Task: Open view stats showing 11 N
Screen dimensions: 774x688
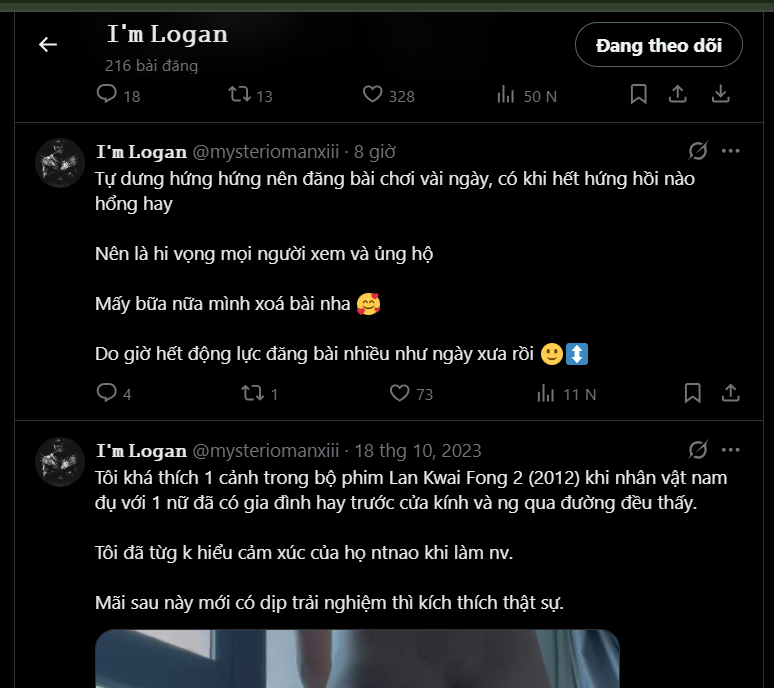Action: pyautogui.click(x=546, y=393)
